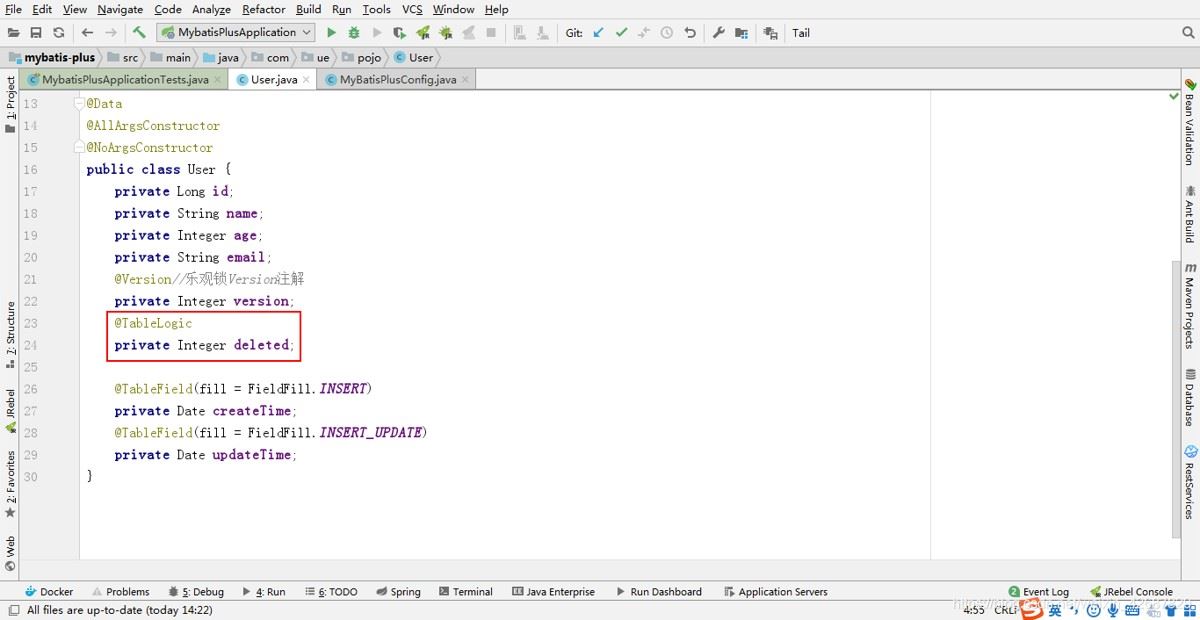
Task: Open settings via the wrench icon
Action: pyautogui.click(x=718, y=33)
